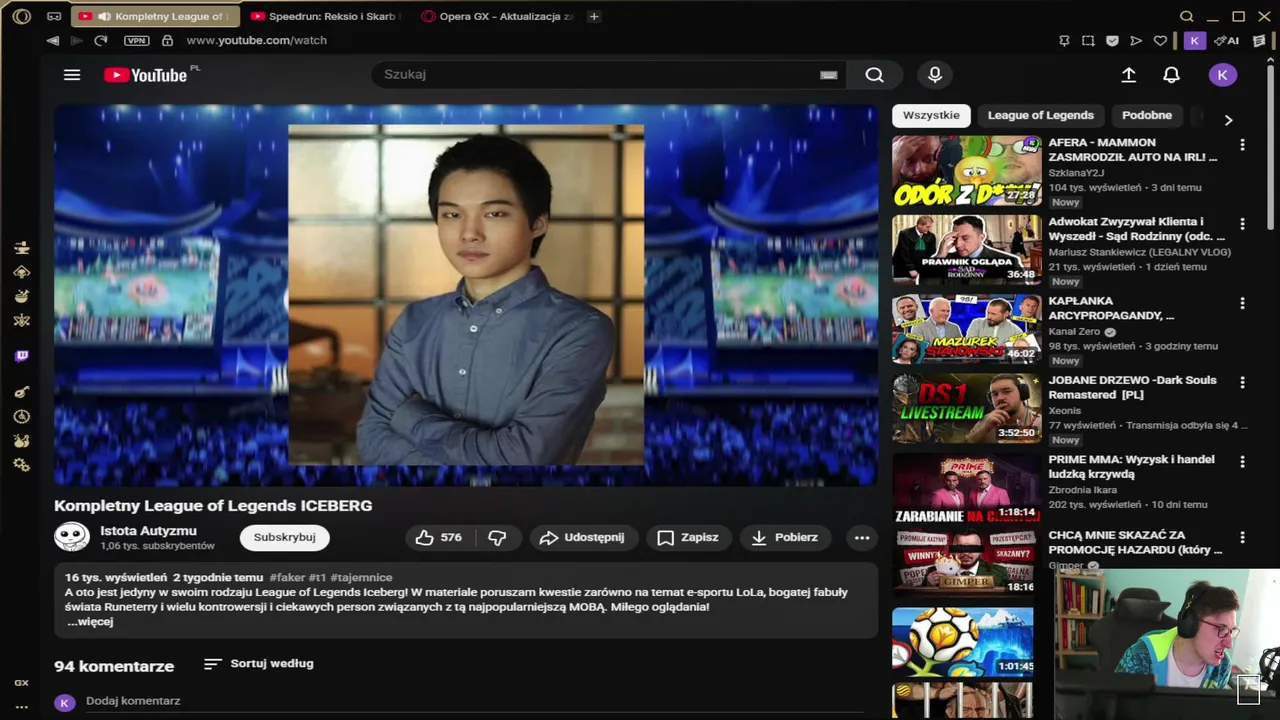Open the Istota Autyzmu channel link

point(148,531)
